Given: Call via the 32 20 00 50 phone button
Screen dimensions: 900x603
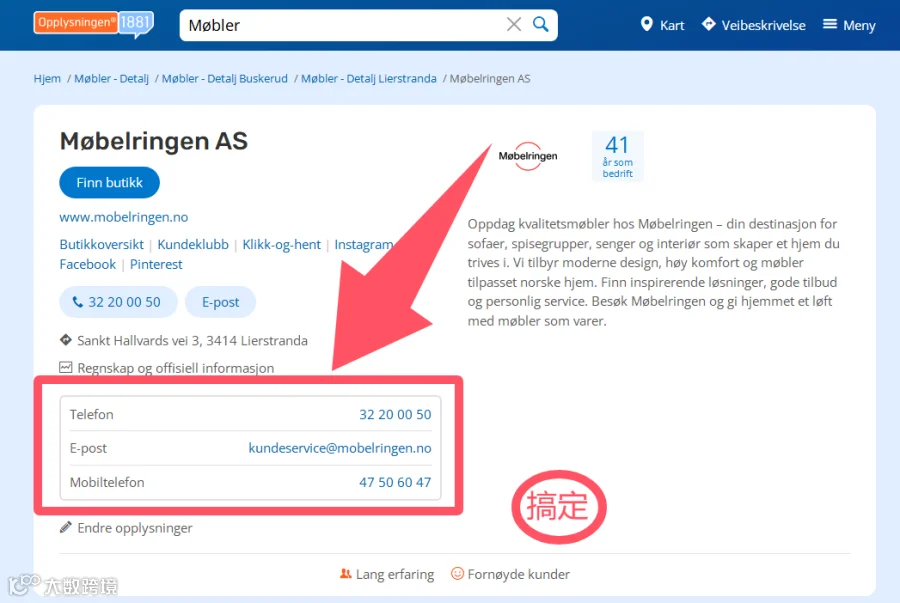Looking at the screenshot, I should [x=118, y=302].
